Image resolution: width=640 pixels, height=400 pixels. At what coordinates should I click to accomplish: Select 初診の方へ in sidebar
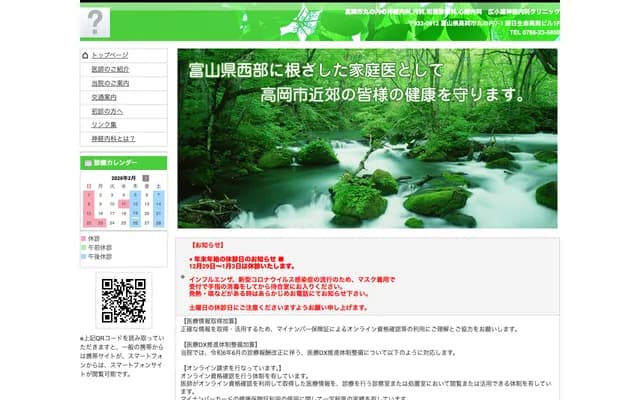(107, 111)
